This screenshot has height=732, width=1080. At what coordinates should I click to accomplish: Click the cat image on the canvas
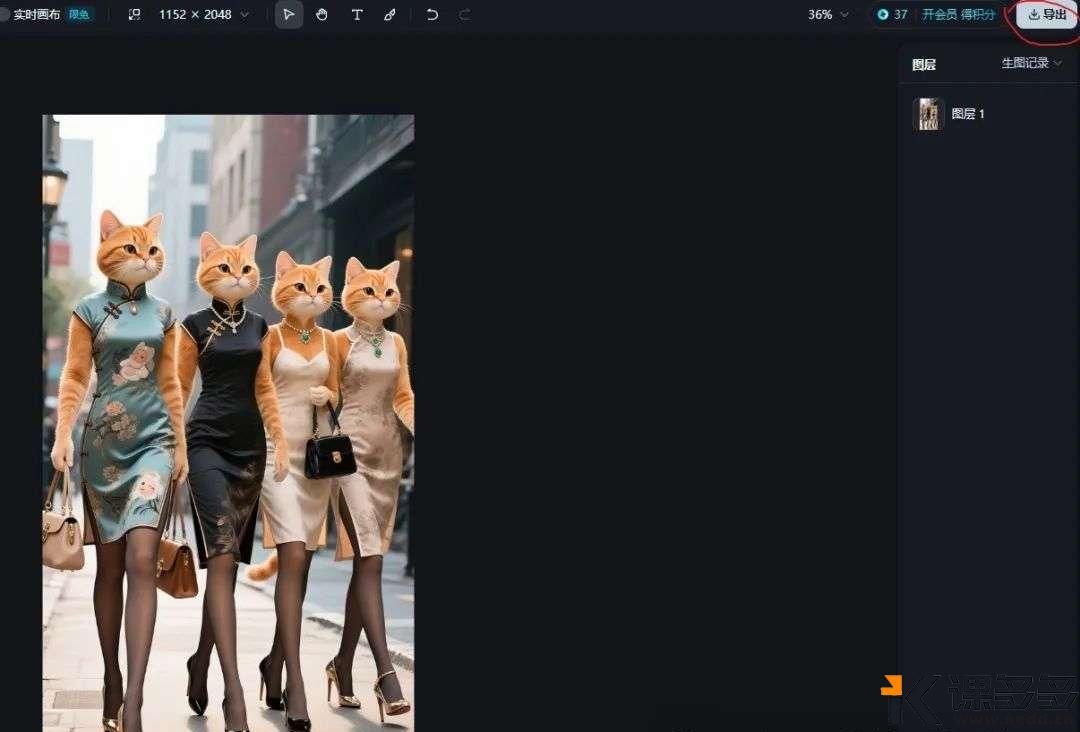(x=228, y=422)
